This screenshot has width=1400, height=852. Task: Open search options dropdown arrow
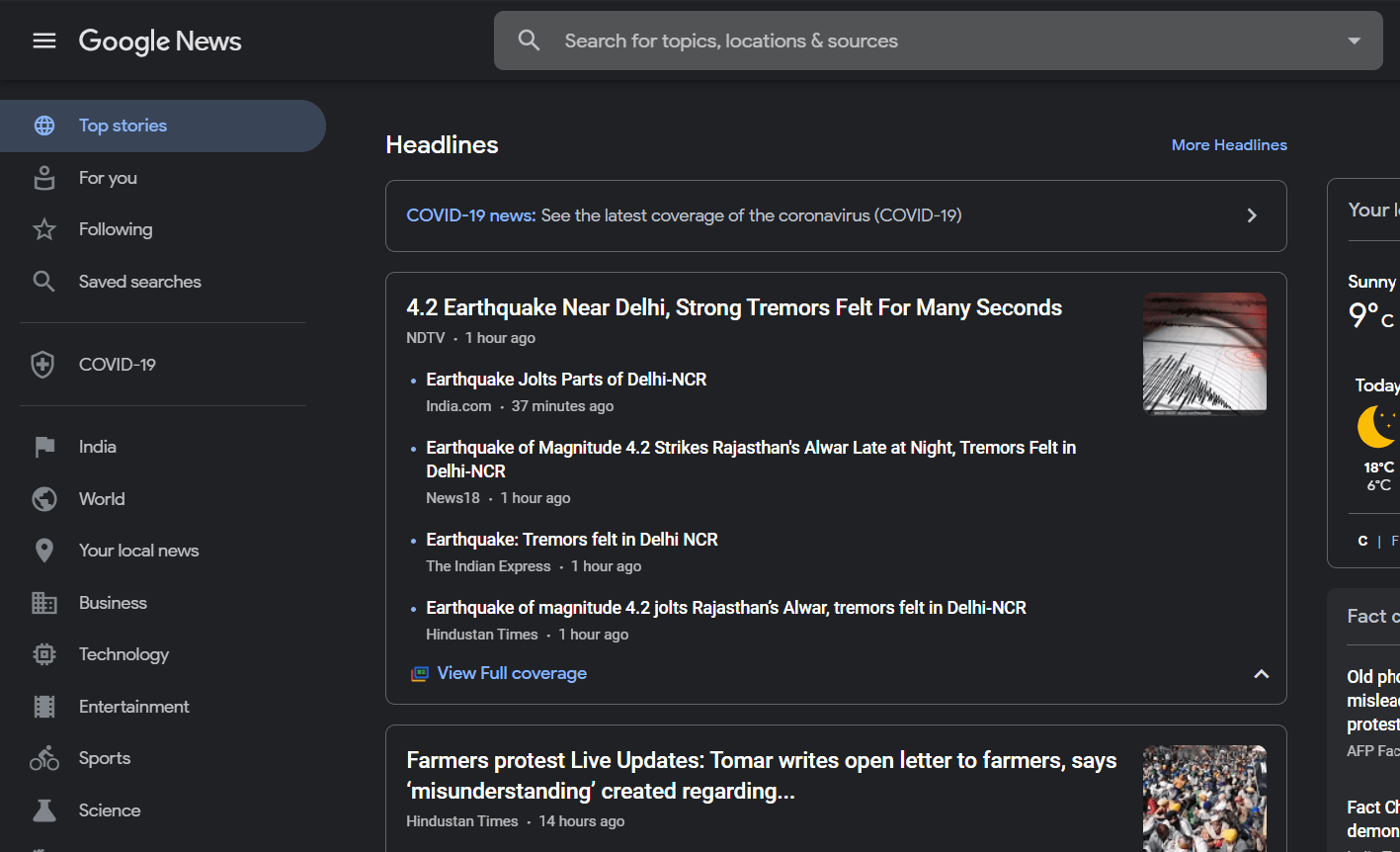point(1354,41)
